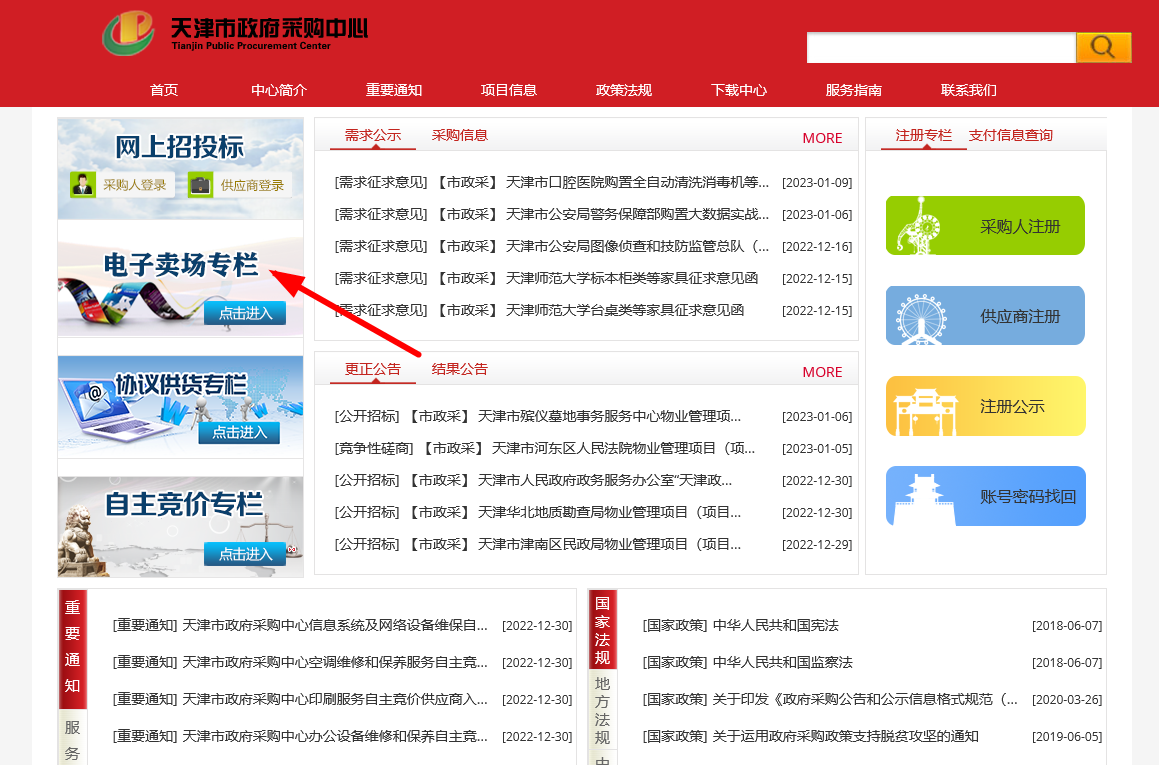Open 采购人登录 purchaser login

click(123, 185)
